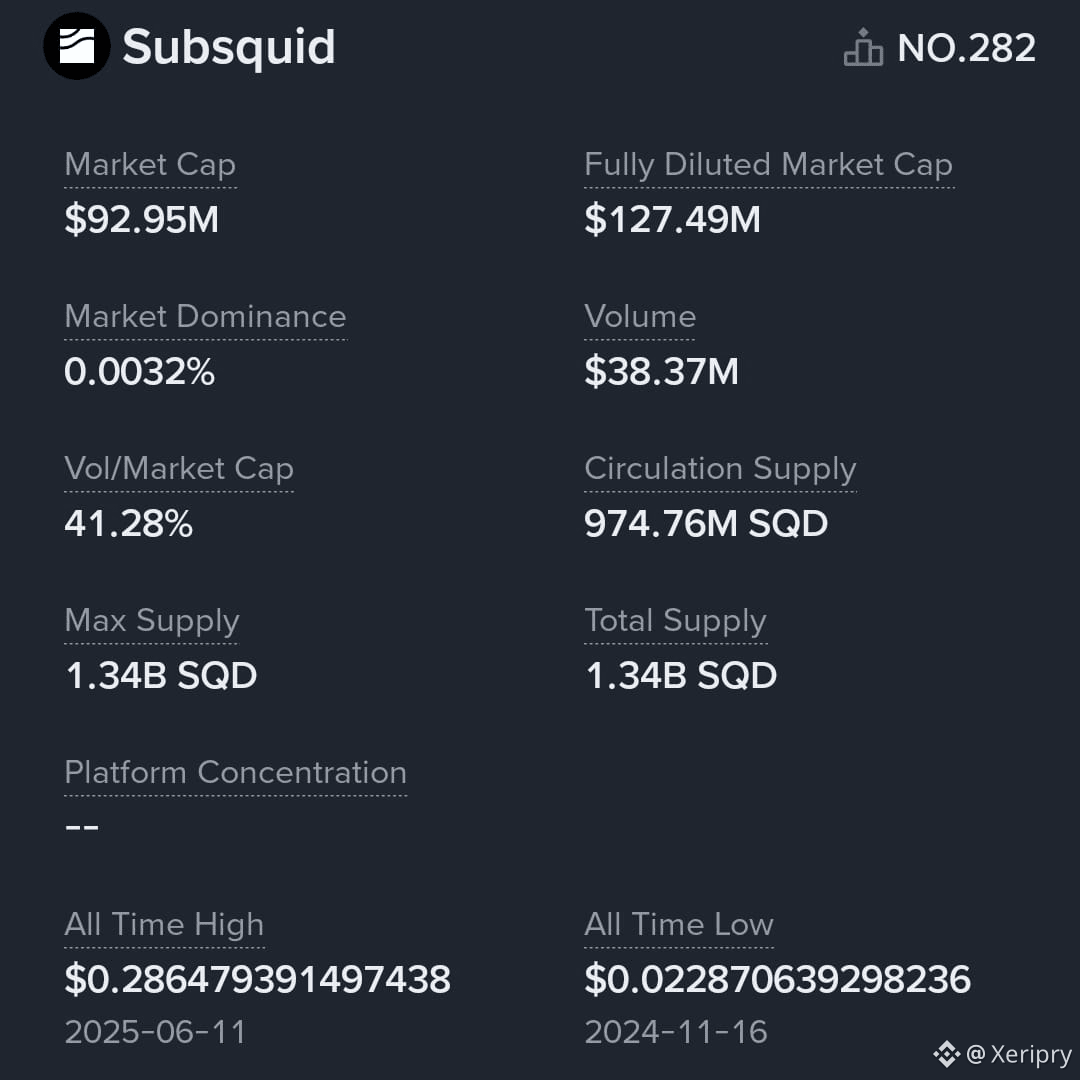Click the Binance watermark icon

tap(946, 1054)
